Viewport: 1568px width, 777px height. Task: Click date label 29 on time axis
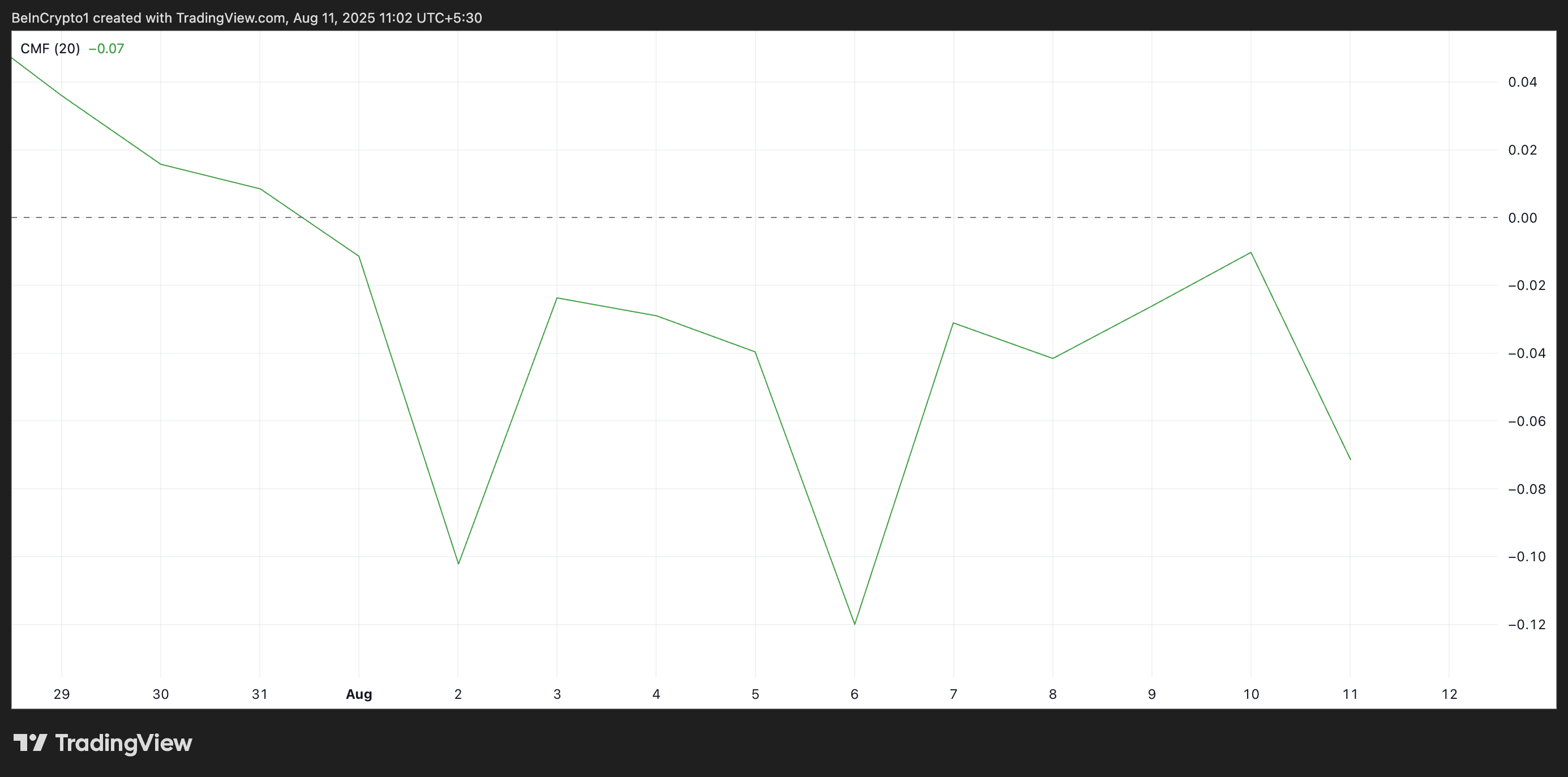tap(62, 694)
